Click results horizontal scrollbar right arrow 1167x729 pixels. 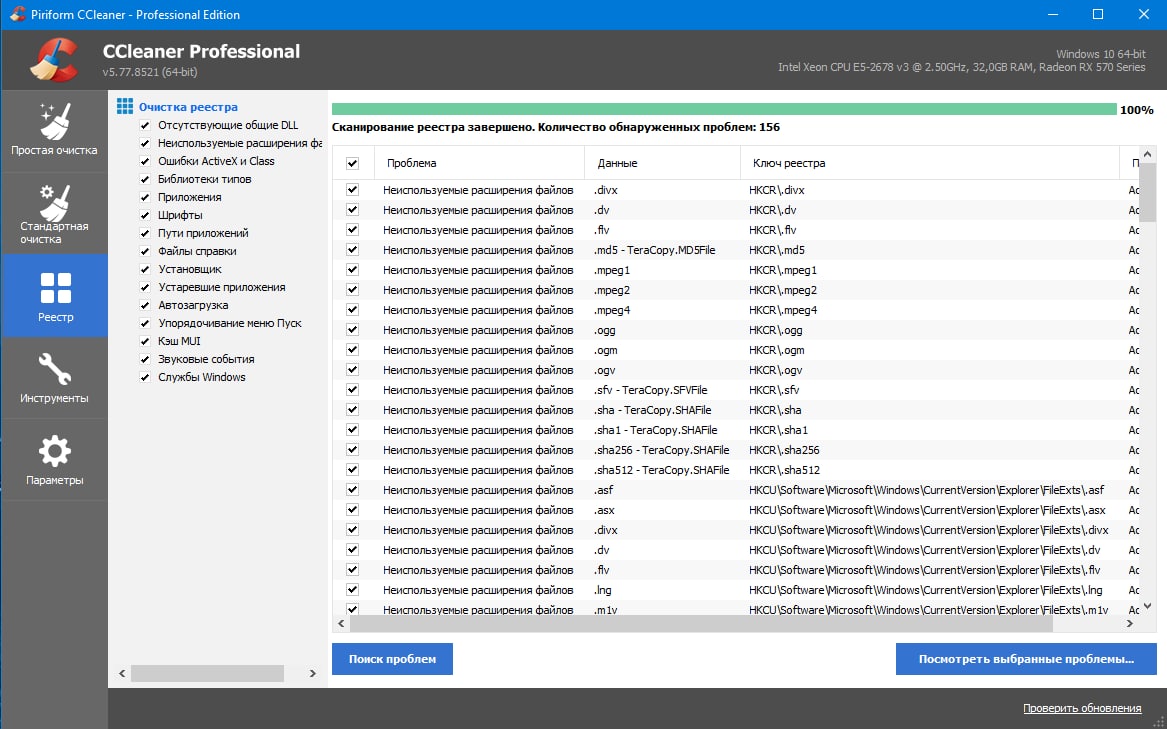point(1130,623)
